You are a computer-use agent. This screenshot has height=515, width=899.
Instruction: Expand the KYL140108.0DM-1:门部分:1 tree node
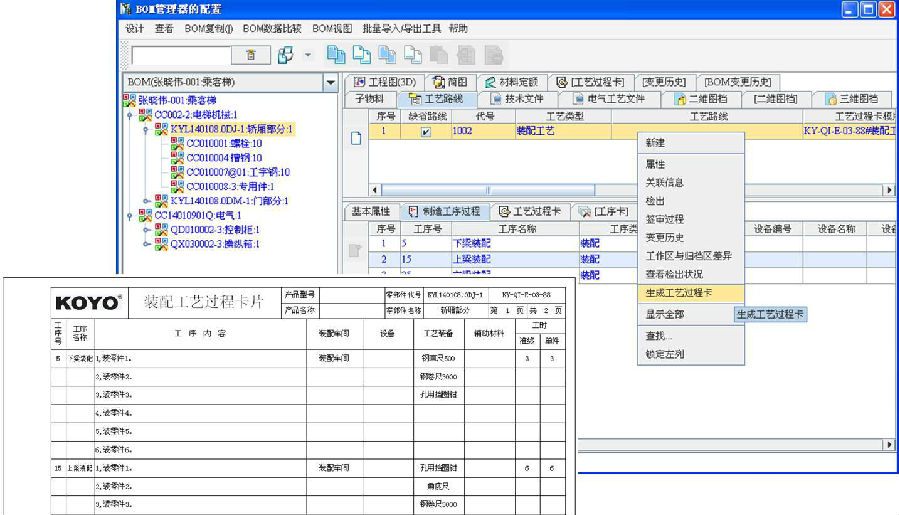(x=145, y=200)
